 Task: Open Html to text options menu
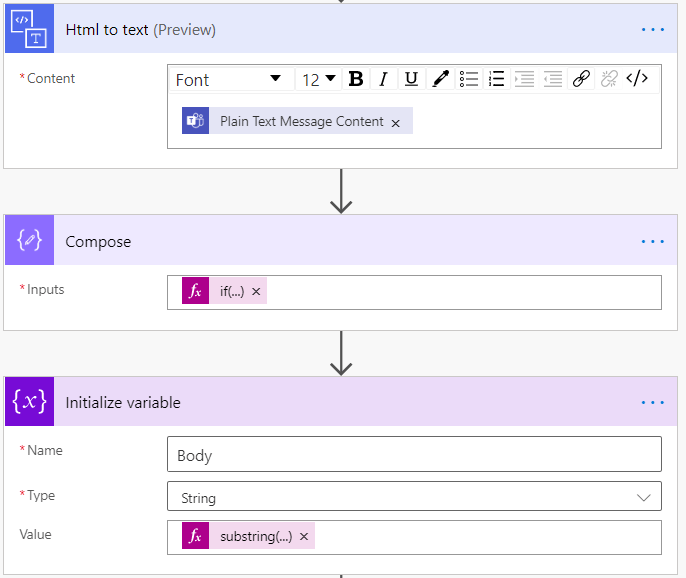click(652, 29)
